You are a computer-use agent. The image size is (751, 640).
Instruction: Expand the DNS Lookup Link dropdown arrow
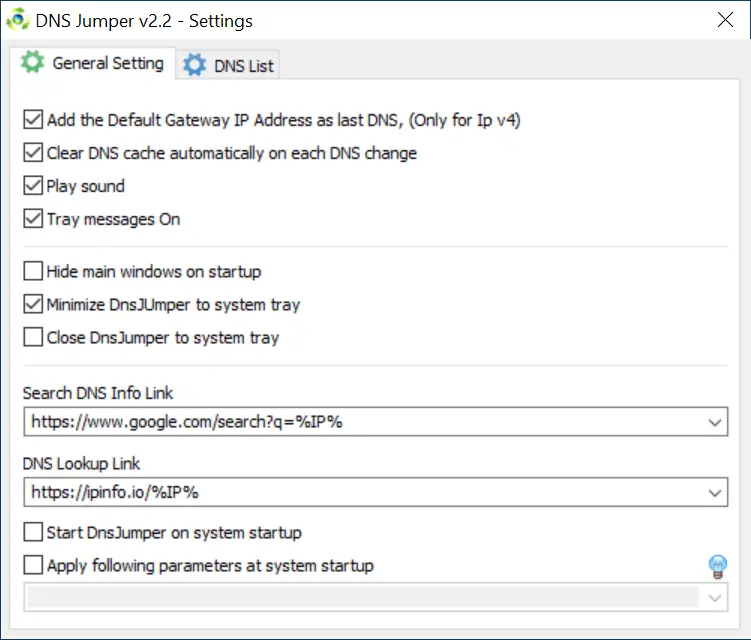(715, 492)
